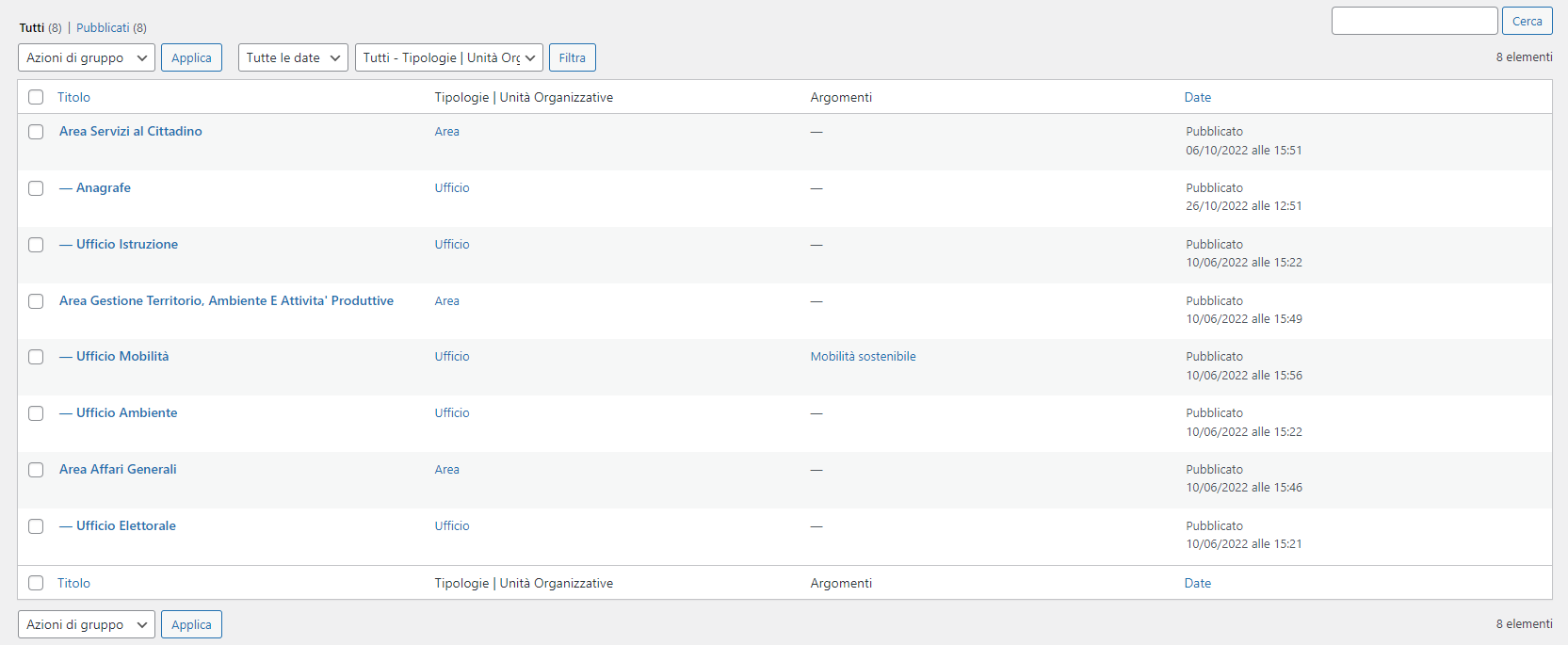The height and width of the screenshot is (645, 1568).
Task: Check the box for Area Servizi al Cittadino
Action: point(36,132)
